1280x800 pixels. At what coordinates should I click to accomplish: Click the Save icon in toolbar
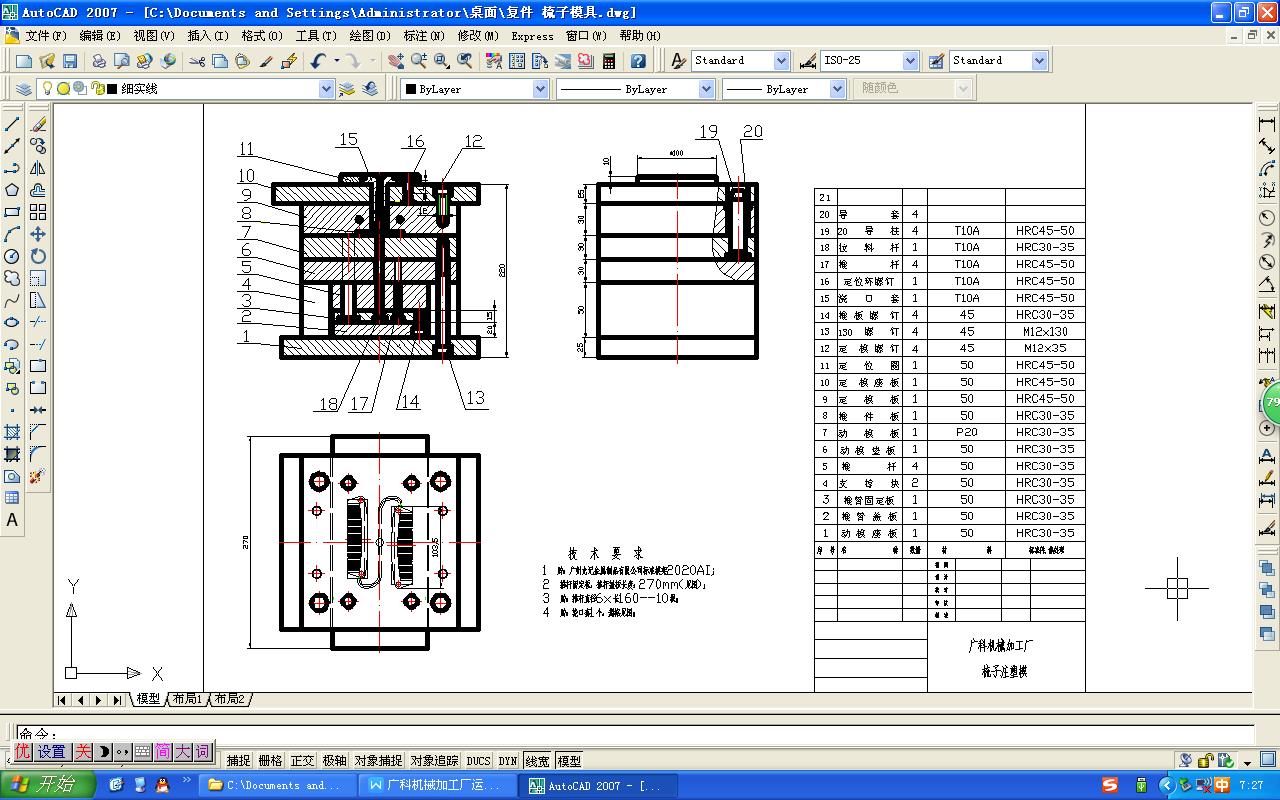(70, 61)
